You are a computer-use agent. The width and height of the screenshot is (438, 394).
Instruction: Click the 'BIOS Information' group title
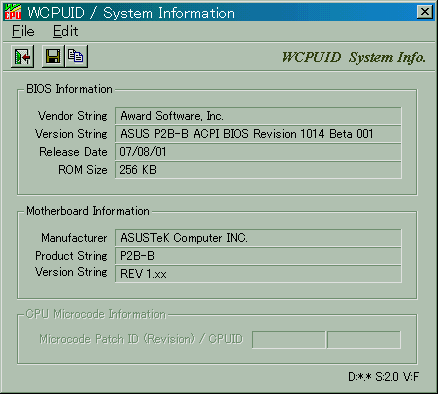tap(69, 89)
